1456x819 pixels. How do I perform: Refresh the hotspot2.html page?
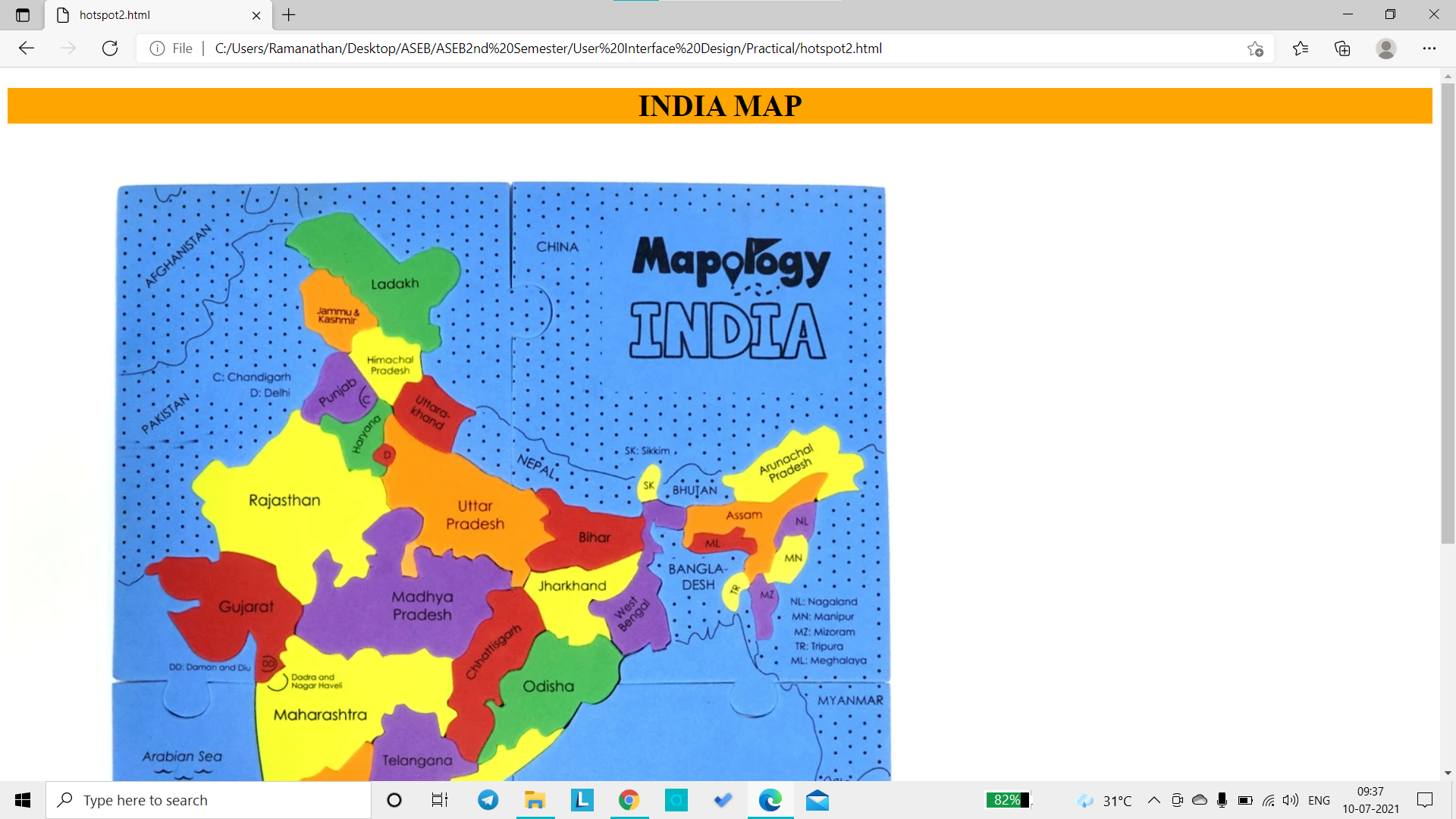[x=110, y=49]
